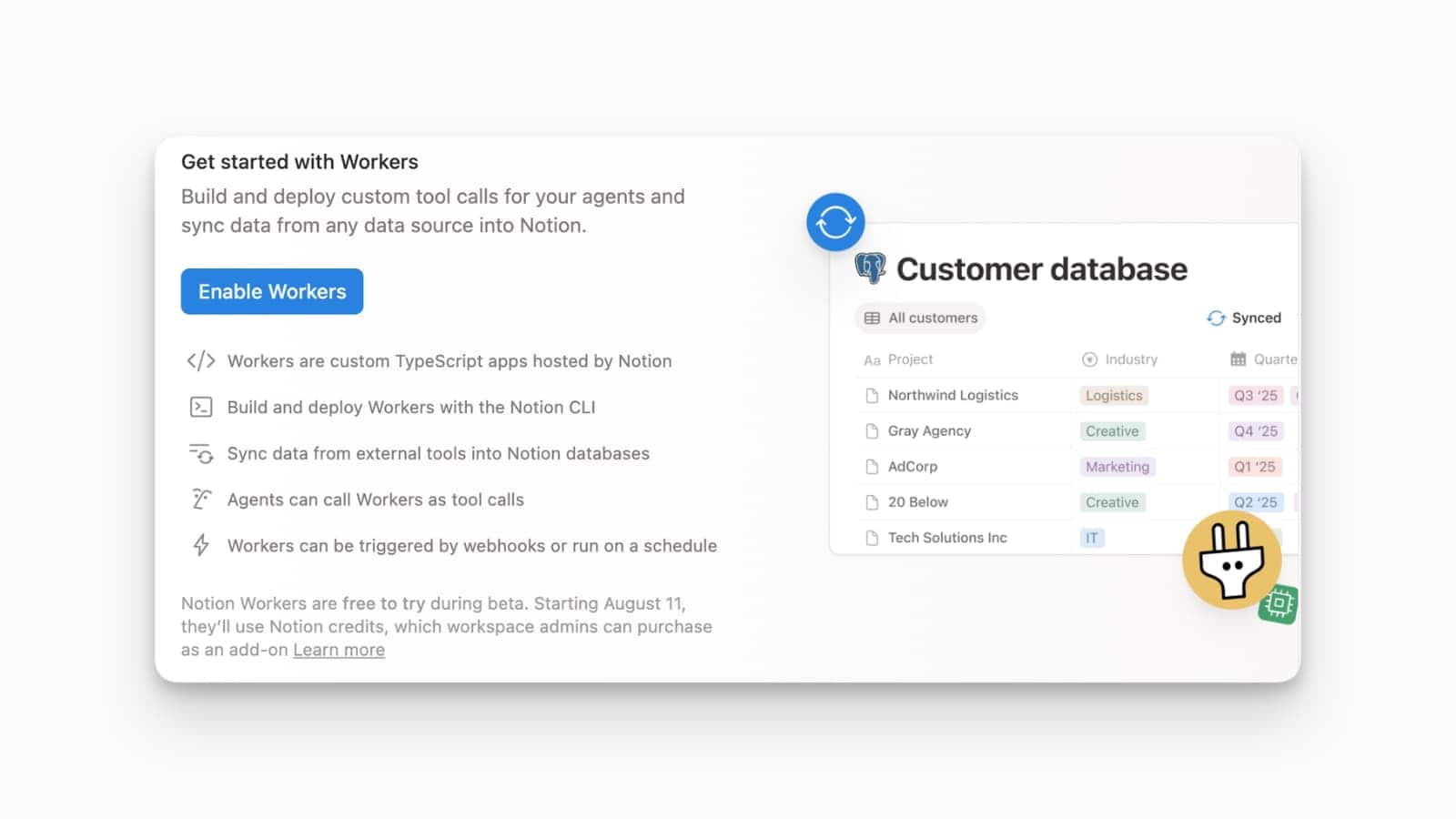Image resolution: width=1456 pixels, height=819 pixels.
Task: Click the green chip icon
Action: (x=1279, y=603)
